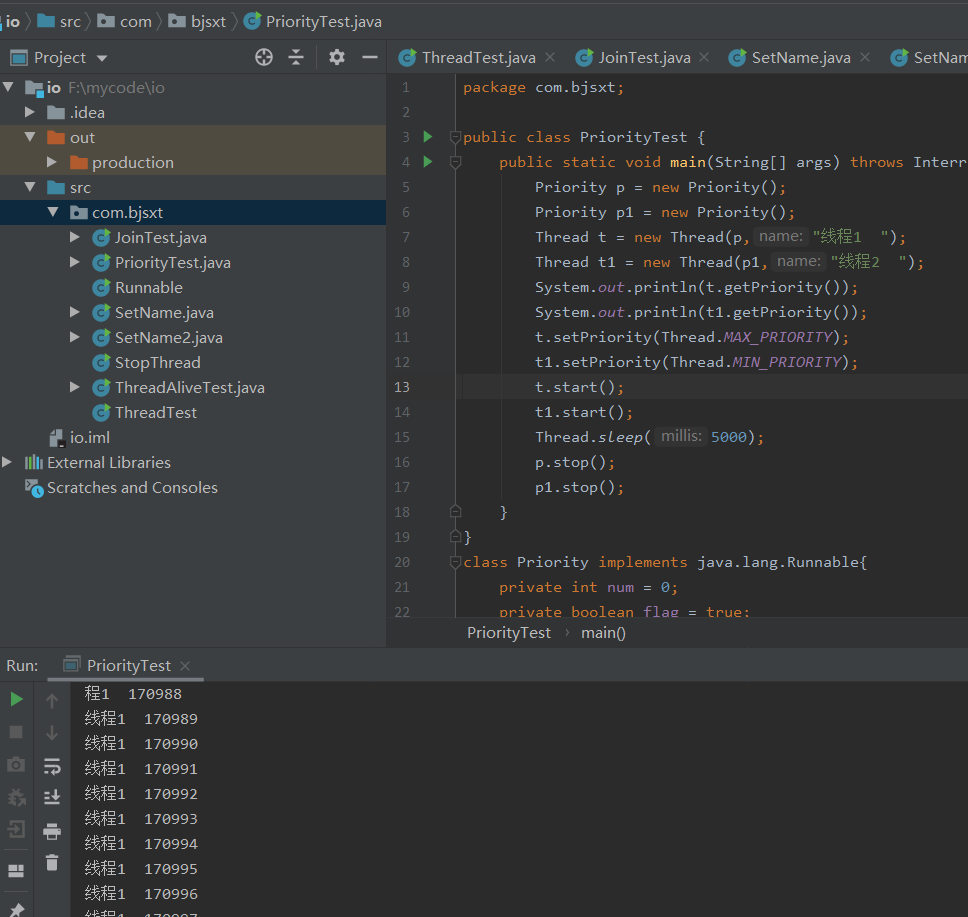Collapse the com.bjsxt package
Viewport: 968px width, 917px height.
click(53, 212)
